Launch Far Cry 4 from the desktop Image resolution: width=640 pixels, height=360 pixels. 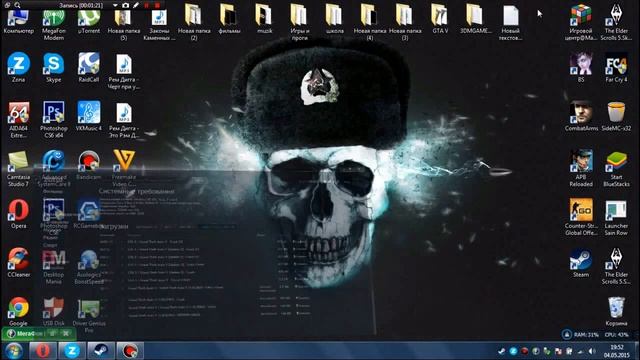(x=616, y=68)
